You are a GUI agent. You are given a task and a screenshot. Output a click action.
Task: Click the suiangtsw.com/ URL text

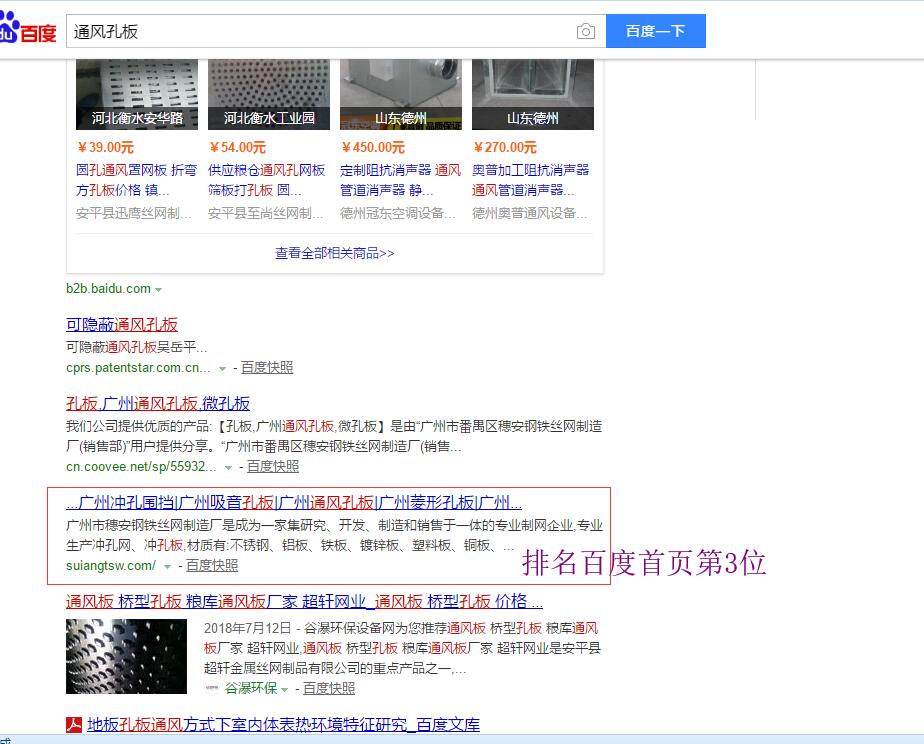[111, 566]
